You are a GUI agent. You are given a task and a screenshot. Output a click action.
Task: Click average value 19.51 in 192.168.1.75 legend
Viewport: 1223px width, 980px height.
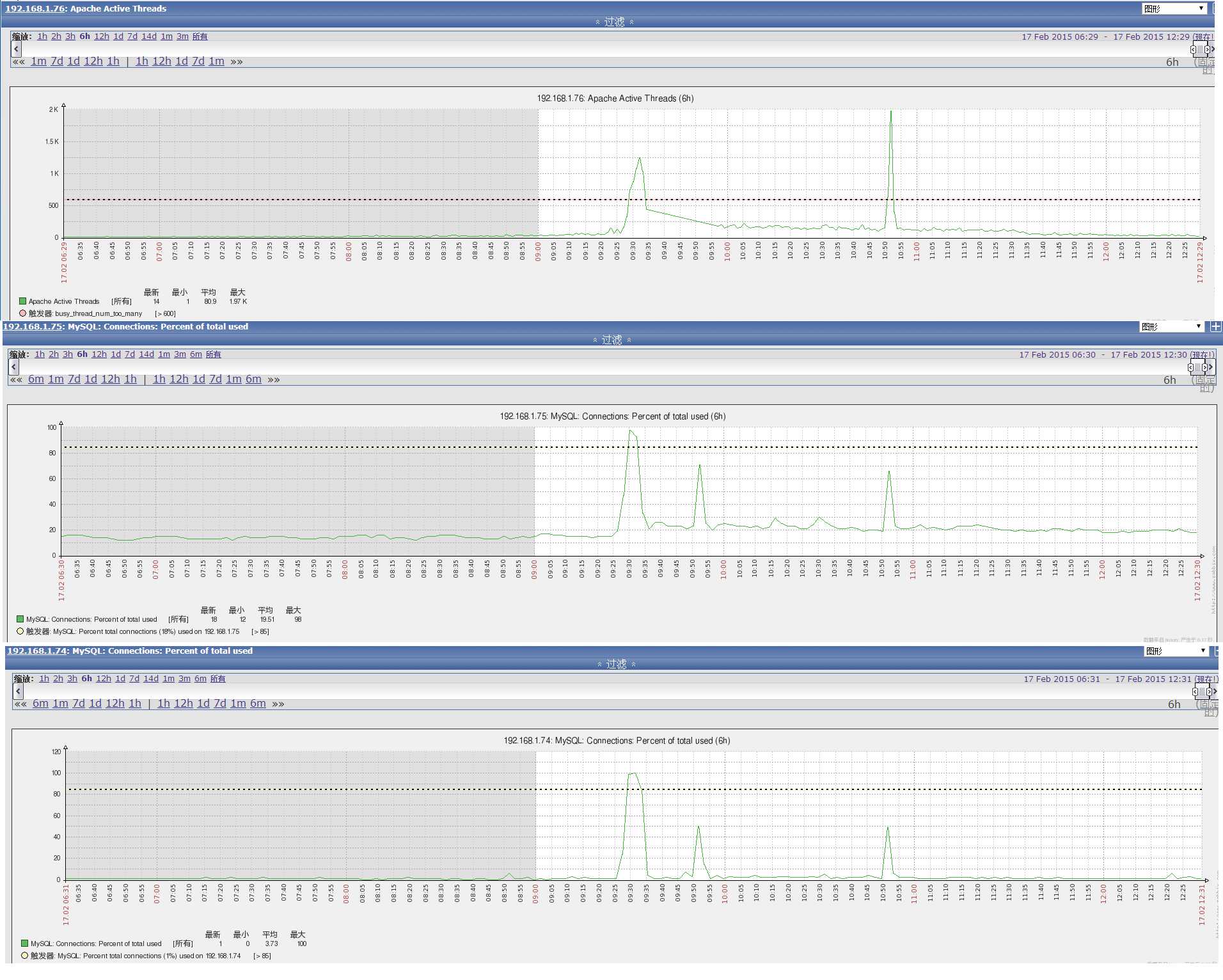tap(267, 619)
